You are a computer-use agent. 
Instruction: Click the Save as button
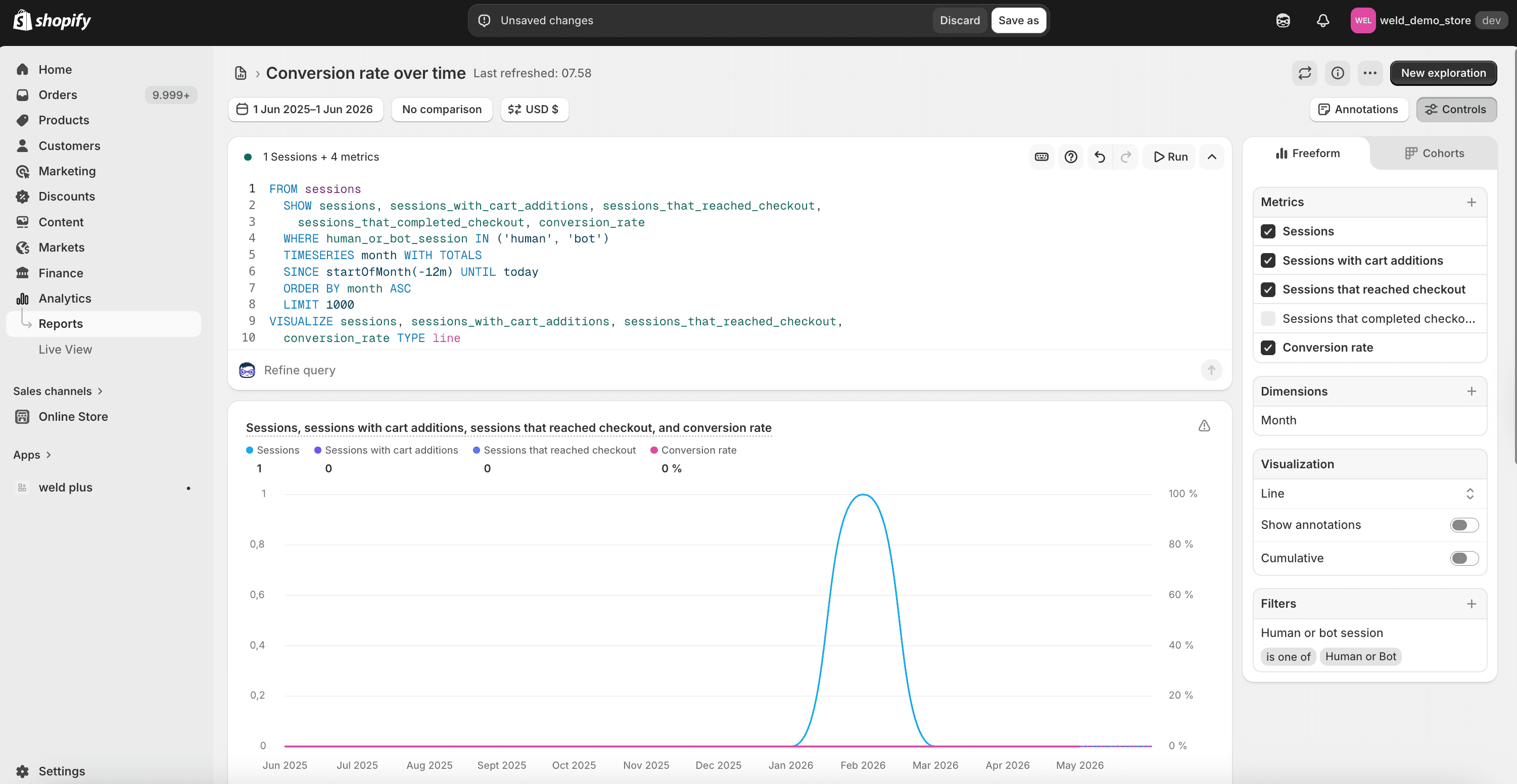tap(1018, 21)
